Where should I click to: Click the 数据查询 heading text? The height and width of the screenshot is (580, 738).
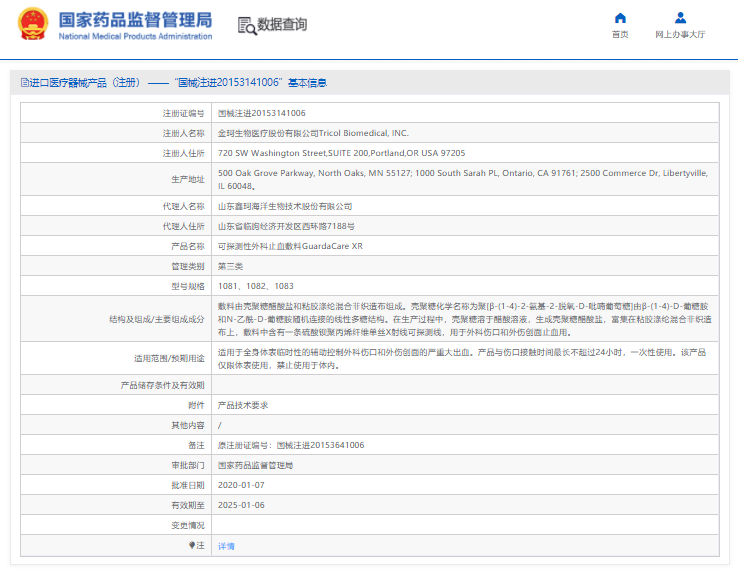click(x=282, y=25)
